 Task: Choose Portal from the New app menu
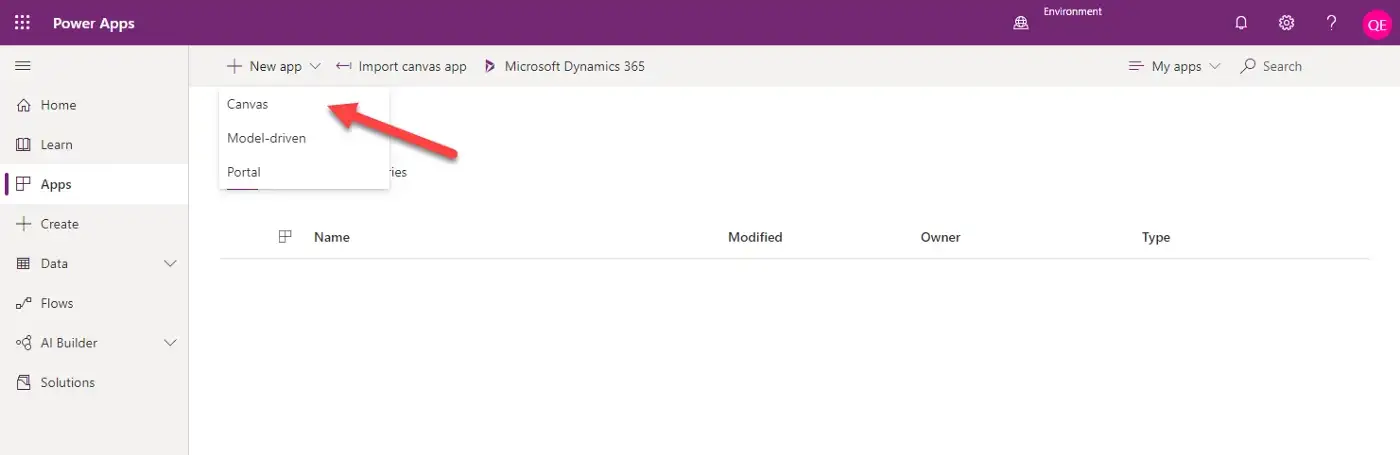pyautogui.click(x=304, y=172)
